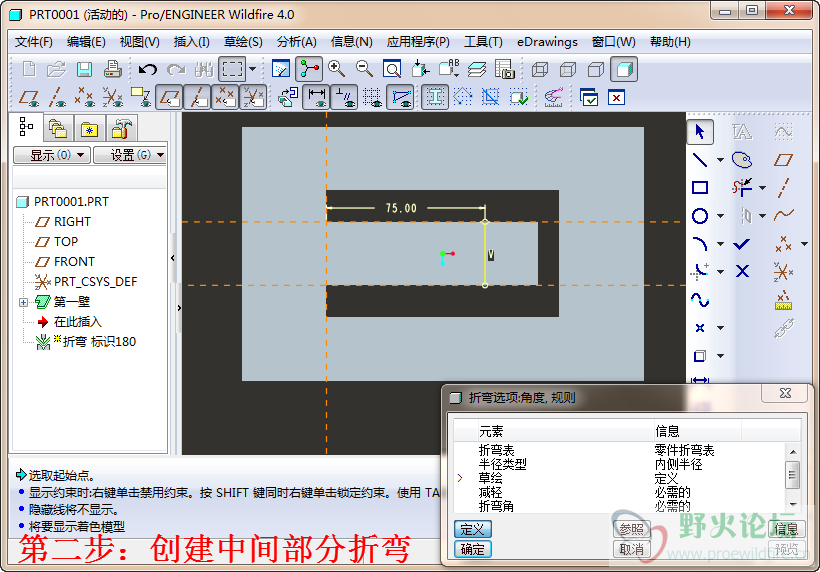820x572 pixels.
Task: Toggle No Hidden display mode
Action: pyautogui.click(x=596, y=69)
